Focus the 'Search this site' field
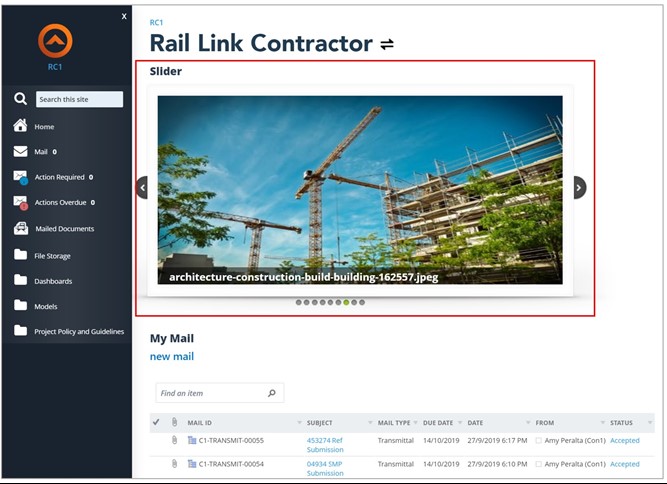The width and height of the screenshot is (667, 484). tap(80, 99)
